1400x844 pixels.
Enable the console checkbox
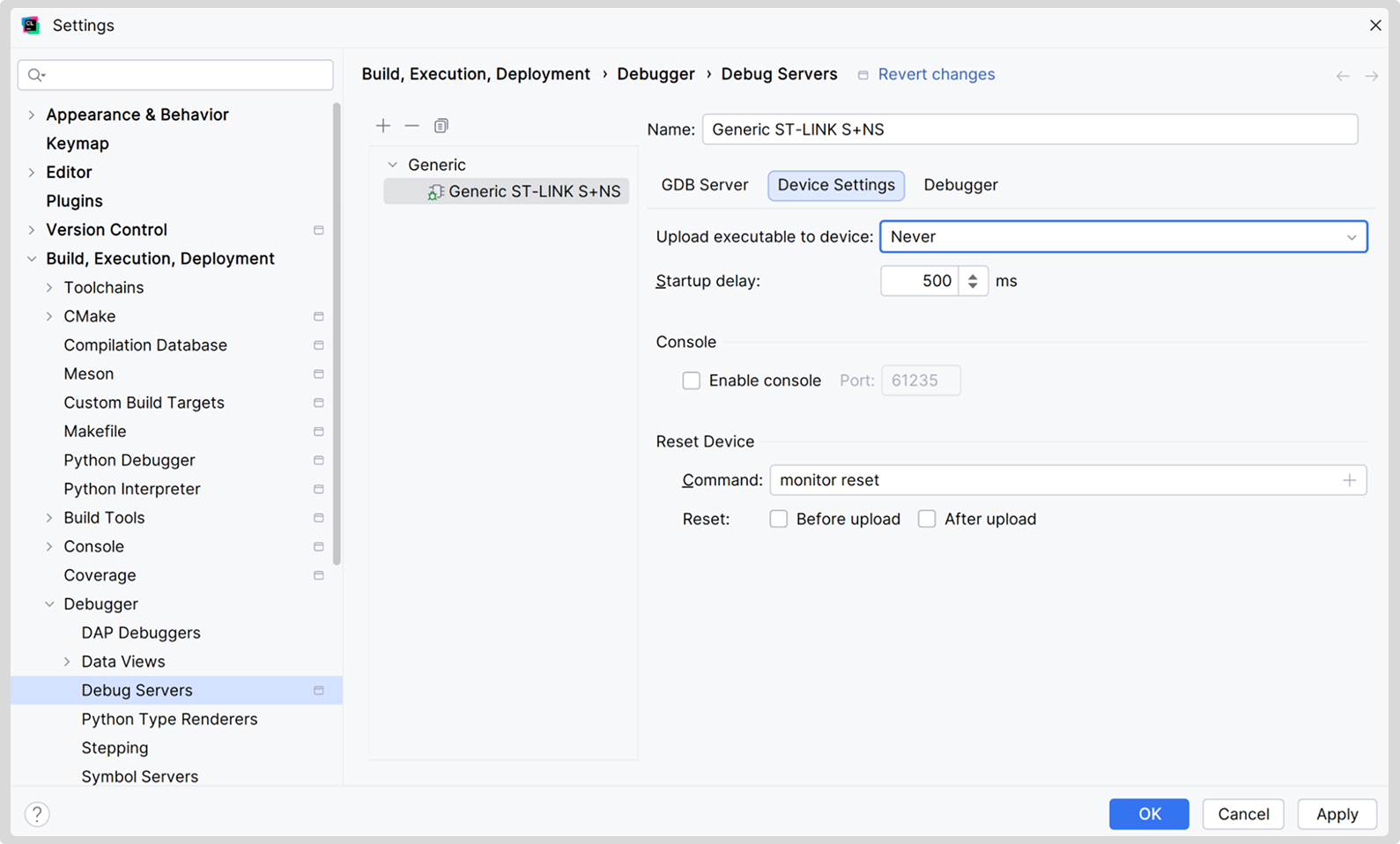[x=692, y=381]
